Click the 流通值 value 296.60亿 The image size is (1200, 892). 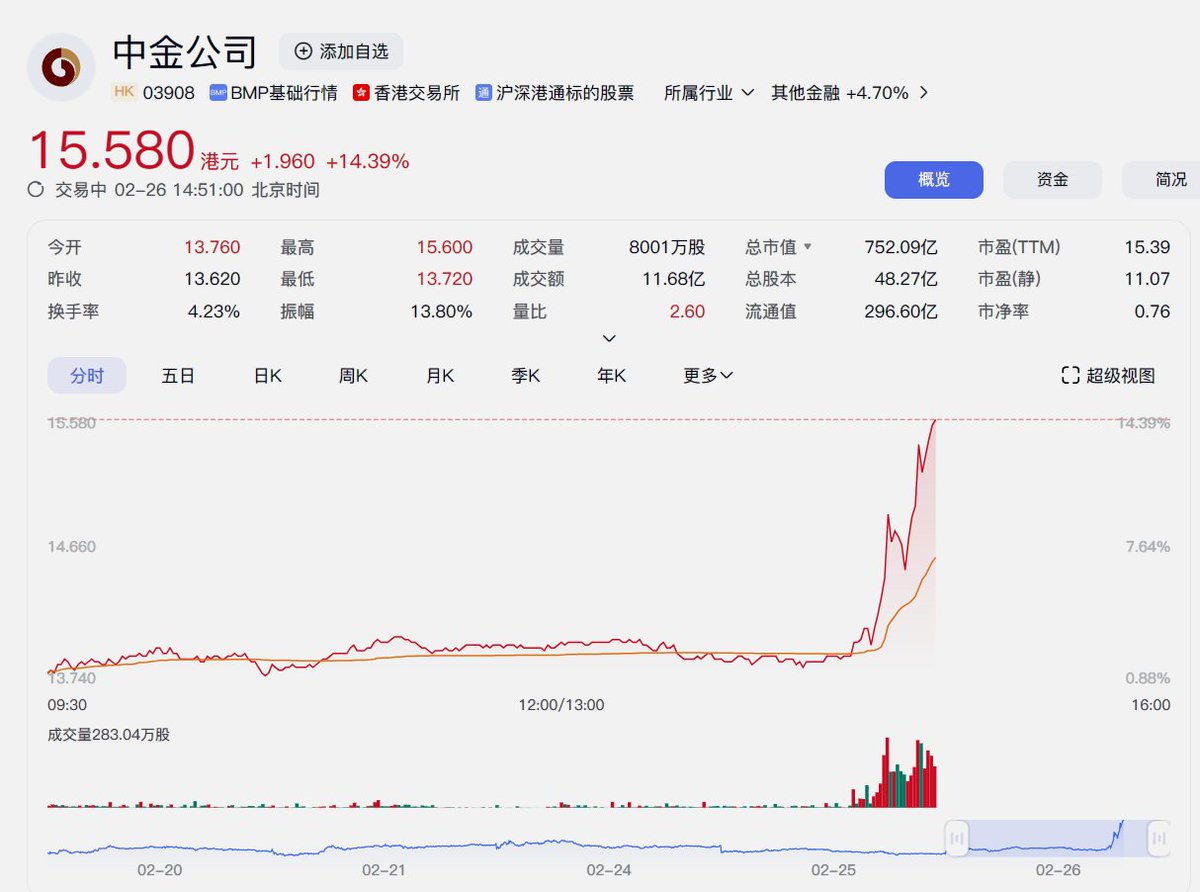coord(901,311)
